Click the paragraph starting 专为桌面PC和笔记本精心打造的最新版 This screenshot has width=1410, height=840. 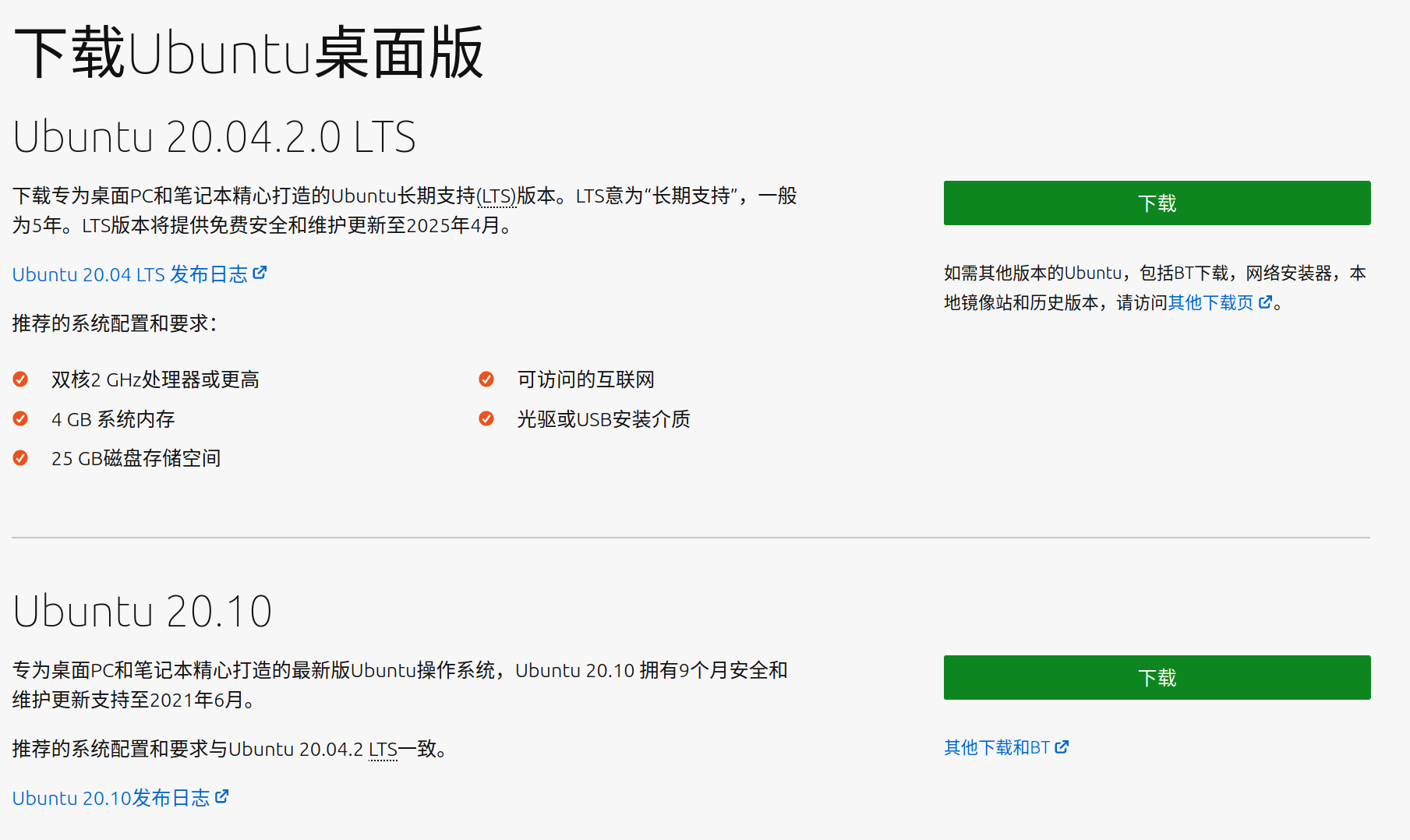(x=400, y=685)
